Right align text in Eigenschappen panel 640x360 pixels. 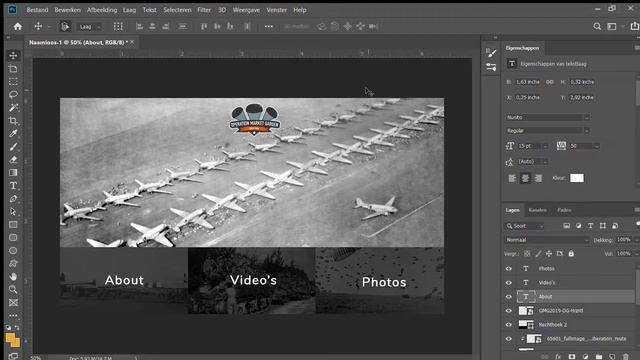click(x=538, y=178)
